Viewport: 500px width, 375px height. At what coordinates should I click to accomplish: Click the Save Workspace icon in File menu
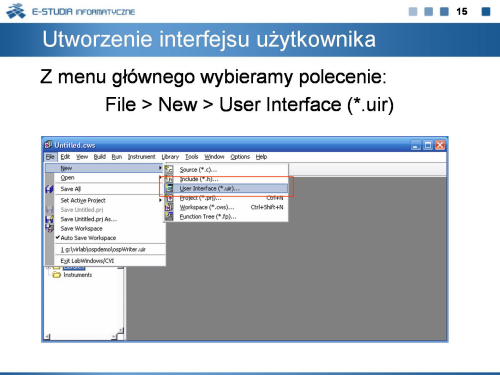pos(49,228)
